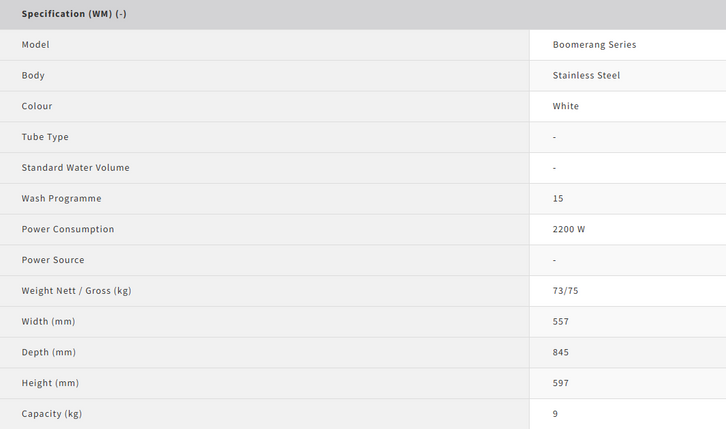Image resolution: width=726 pixels, height=429 pixels.
Task: Click the Wash Programme label
Action: pyautogui.click(x=61, y=199)
